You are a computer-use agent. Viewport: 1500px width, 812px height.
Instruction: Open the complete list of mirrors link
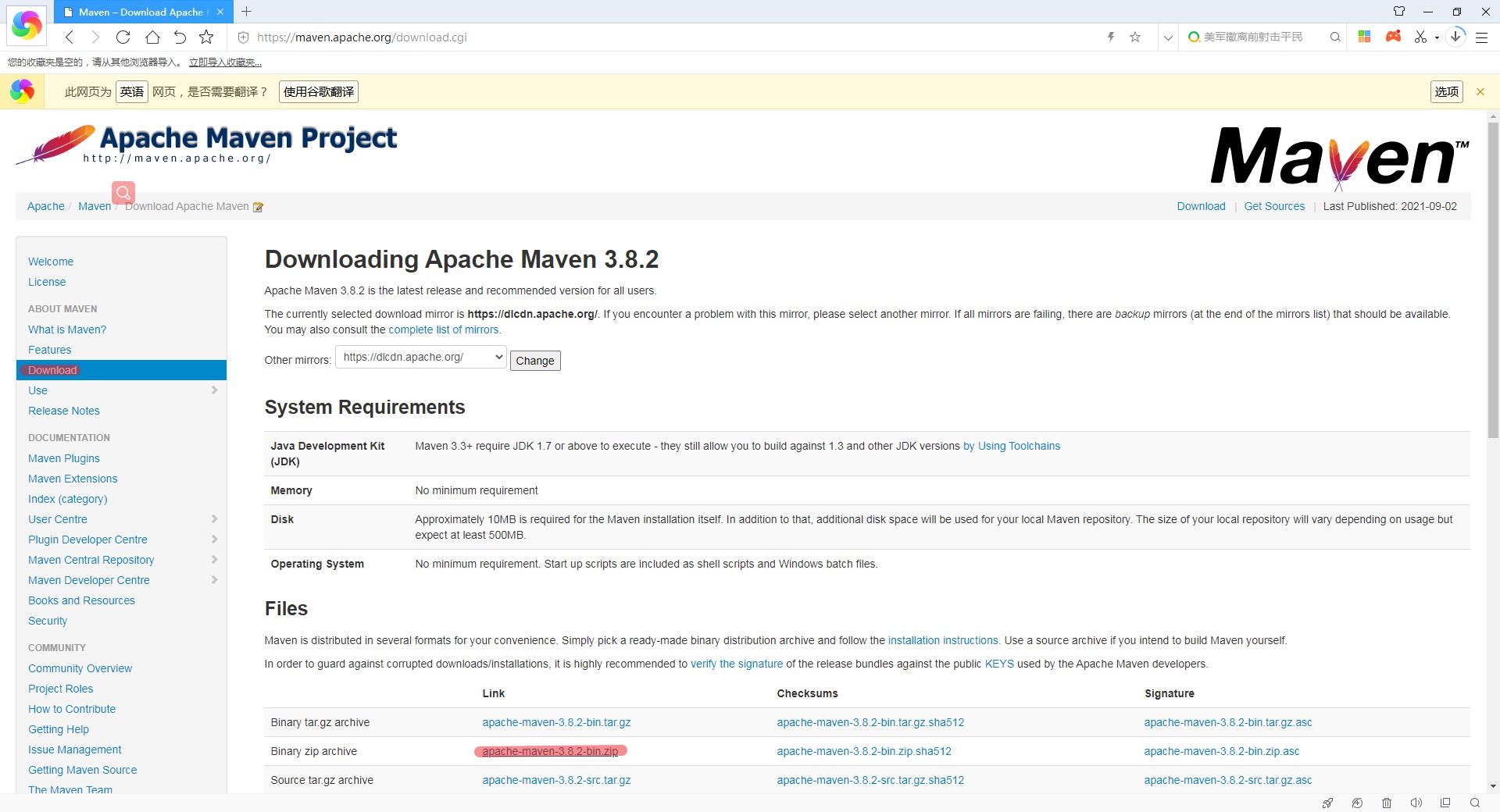444,329
